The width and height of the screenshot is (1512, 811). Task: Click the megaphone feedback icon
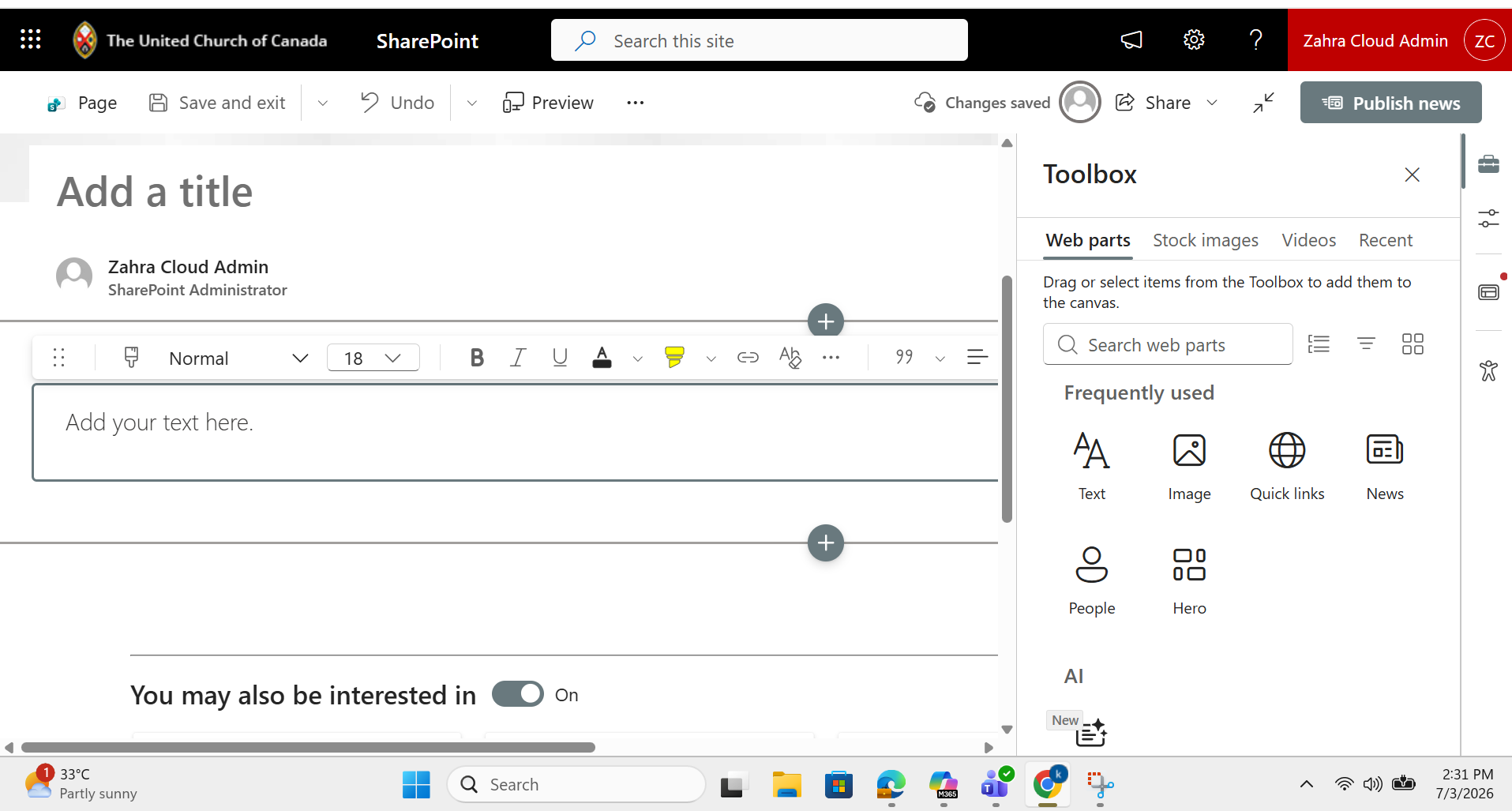[x=1131, y=39]
